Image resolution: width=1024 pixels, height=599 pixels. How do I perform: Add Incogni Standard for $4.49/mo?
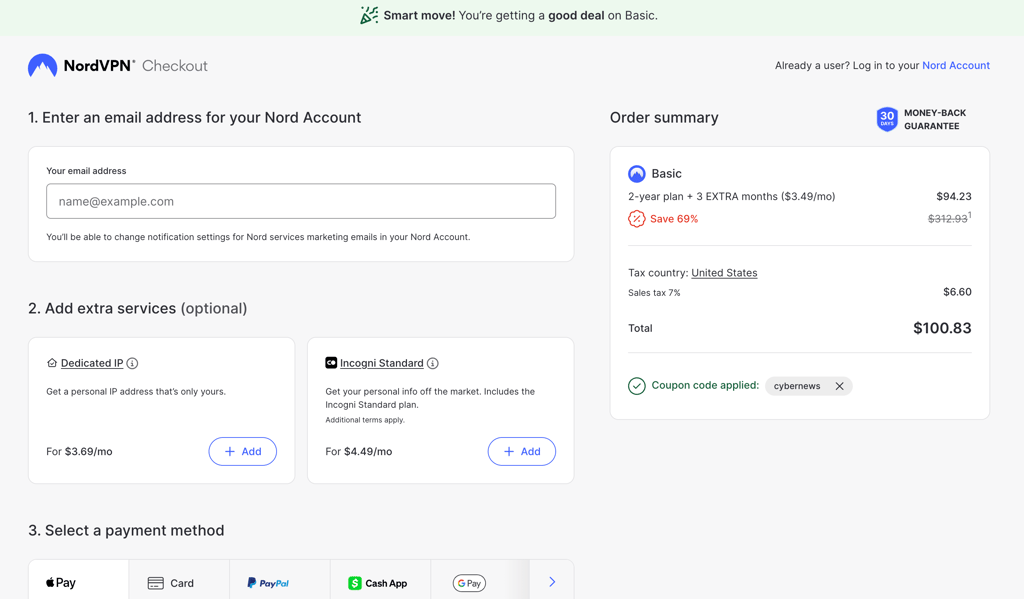(x=522, y=451)
